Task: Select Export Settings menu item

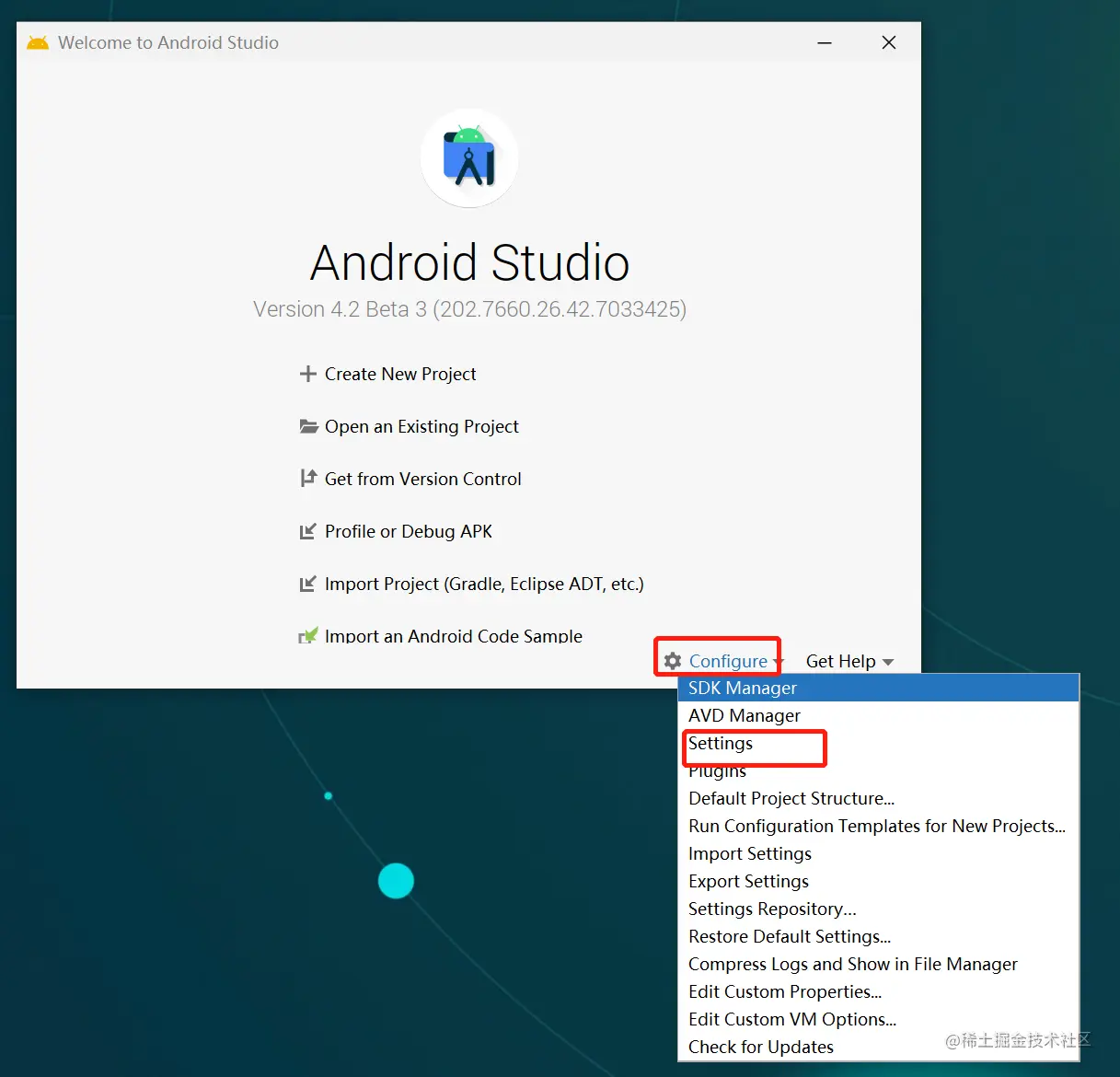Action: [x=878, y=881]
